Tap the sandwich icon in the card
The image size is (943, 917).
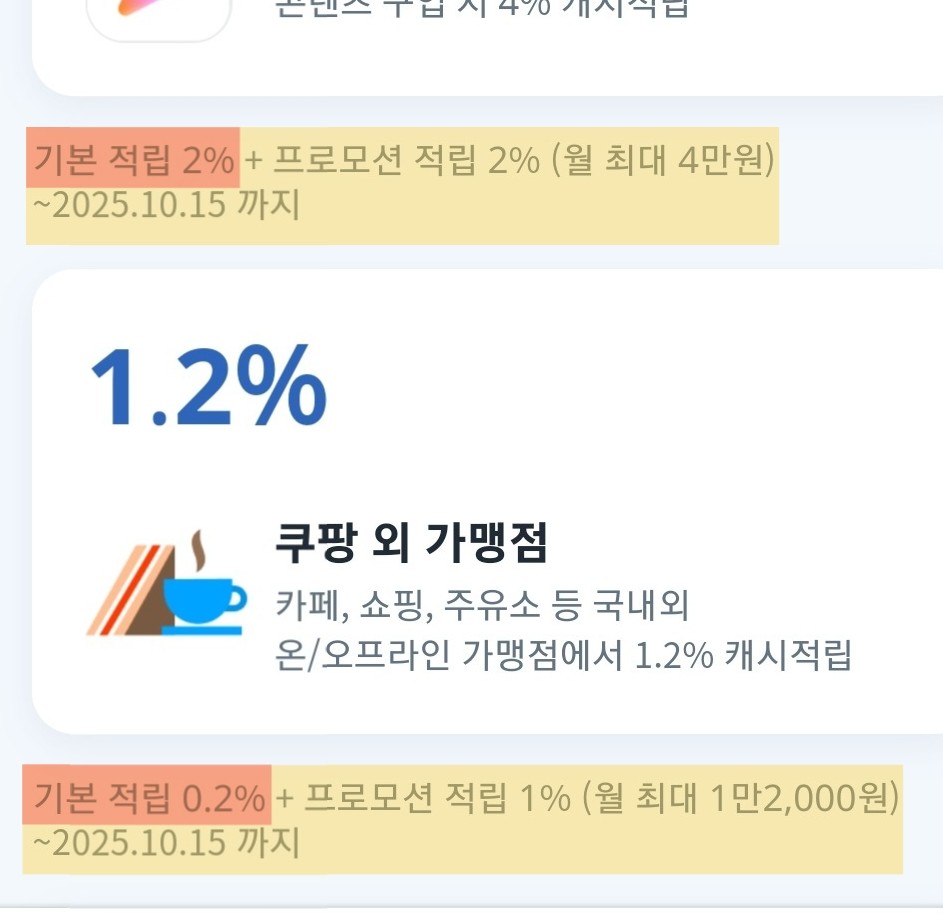pyautogui.click(x=132, y=589)
